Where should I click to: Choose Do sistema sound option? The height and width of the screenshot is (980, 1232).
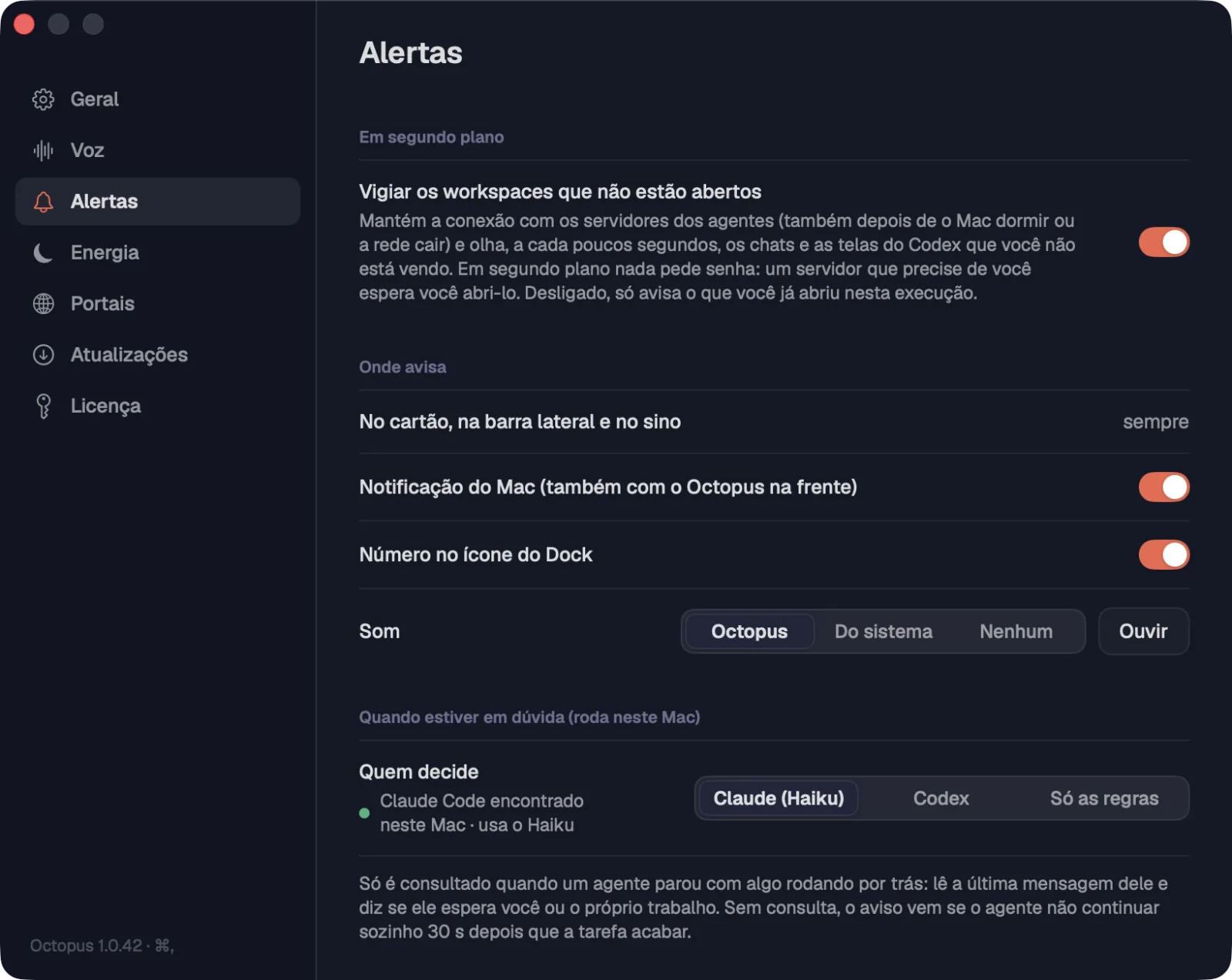(x=883, y=631)
